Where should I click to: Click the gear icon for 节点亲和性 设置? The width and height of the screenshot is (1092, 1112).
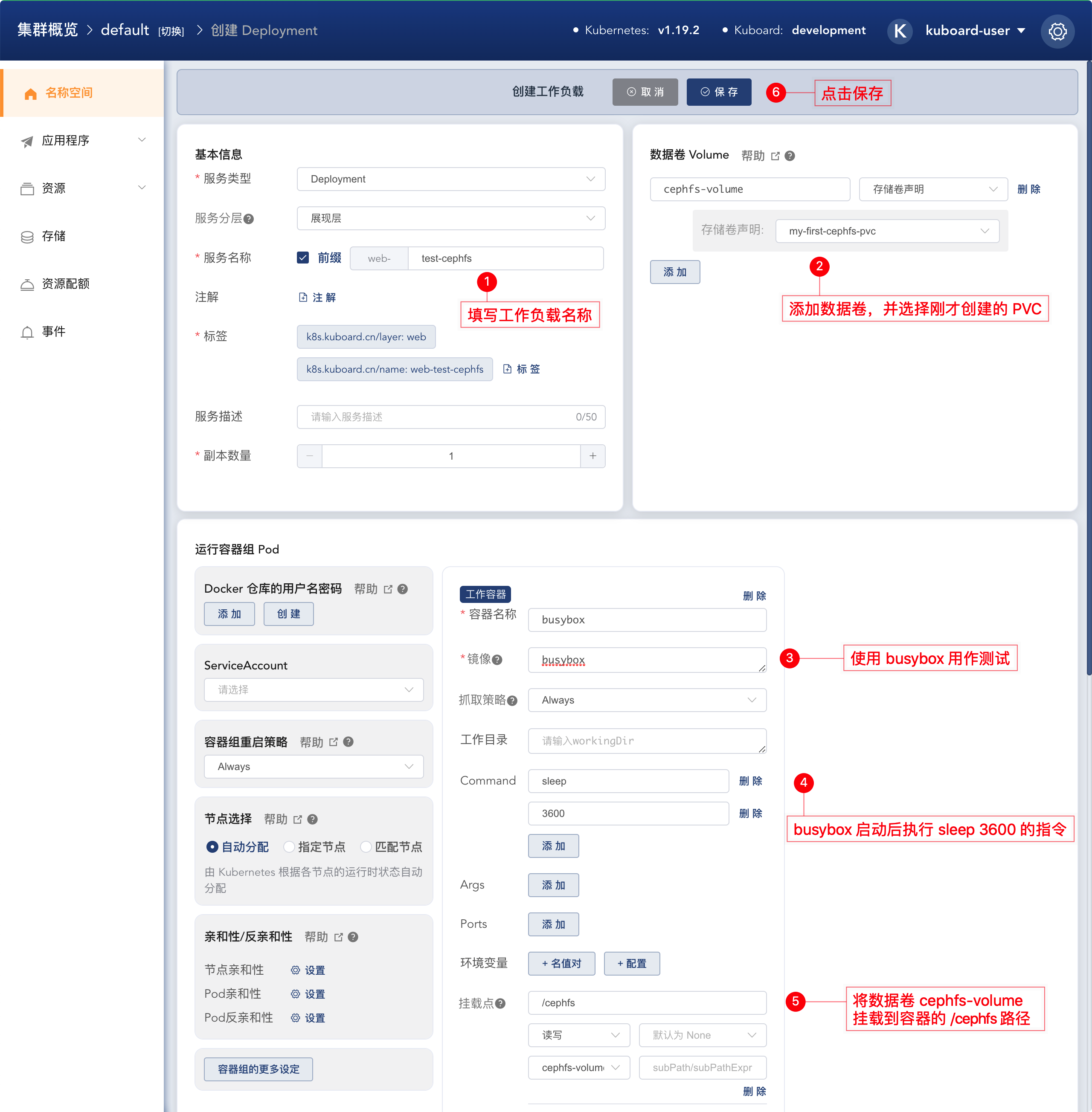pos(295,970)
